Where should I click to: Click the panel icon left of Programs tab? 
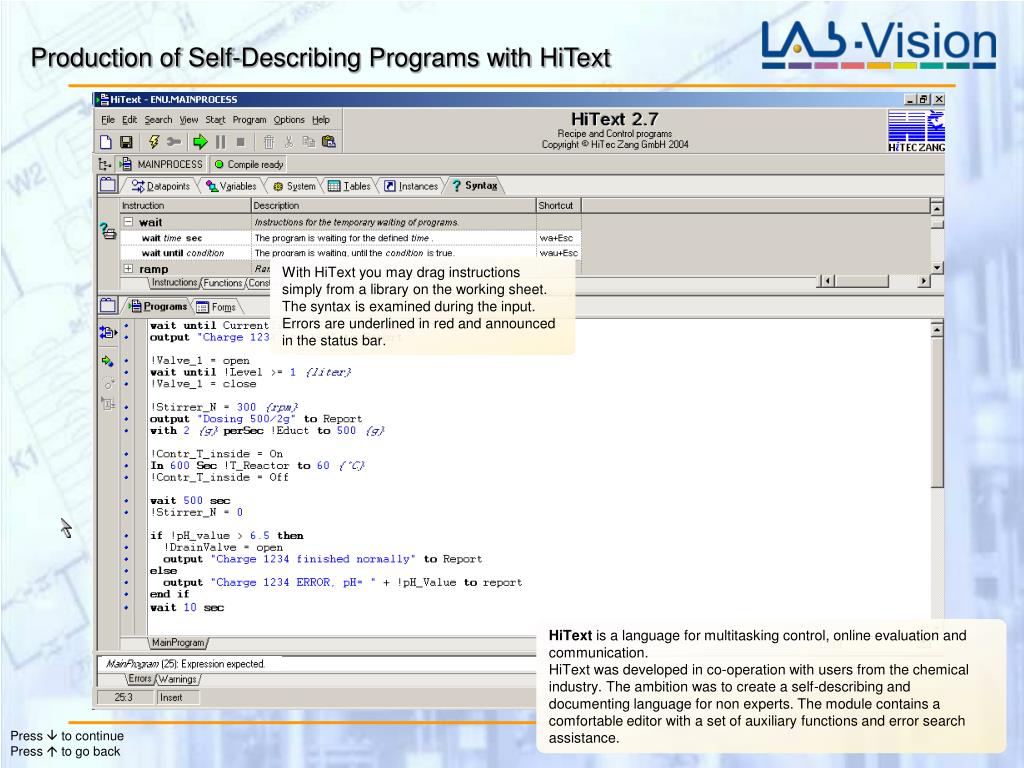[108, 306]
